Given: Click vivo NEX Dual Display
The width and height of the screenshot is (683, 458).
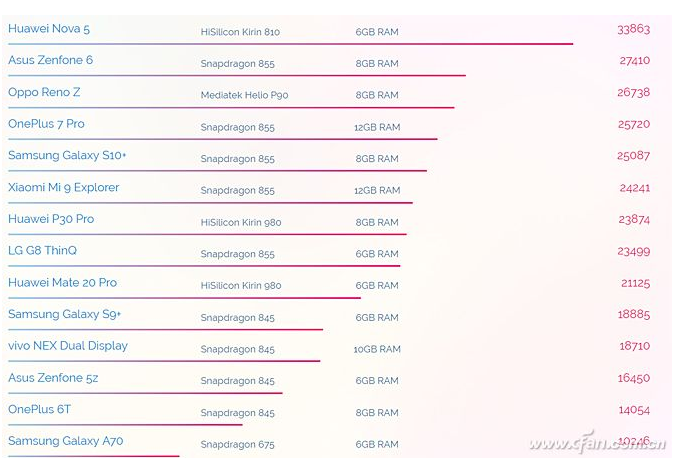Looking at the screenshot, I should coord(68,346).
